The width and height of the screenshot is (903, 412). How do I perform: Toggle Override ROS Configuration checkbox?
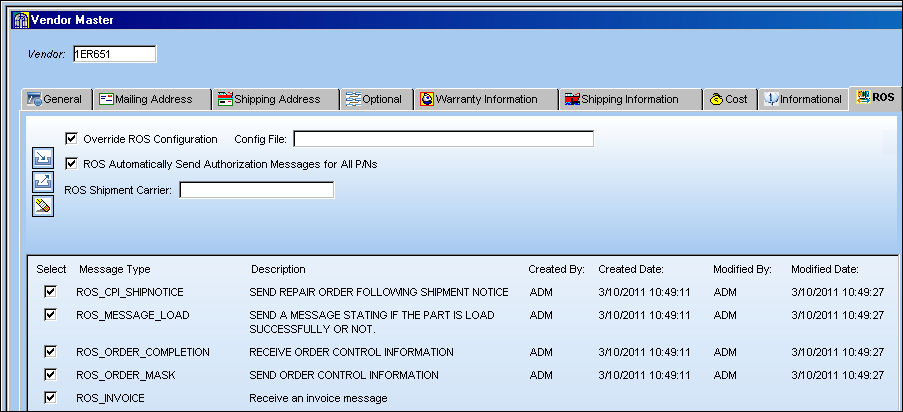[71, 138]
